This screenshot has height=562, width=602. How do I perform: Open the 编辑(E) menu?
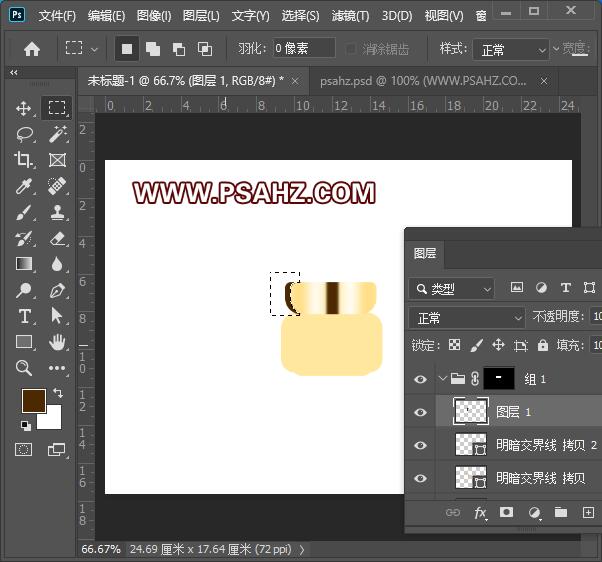tap(106, 16)
